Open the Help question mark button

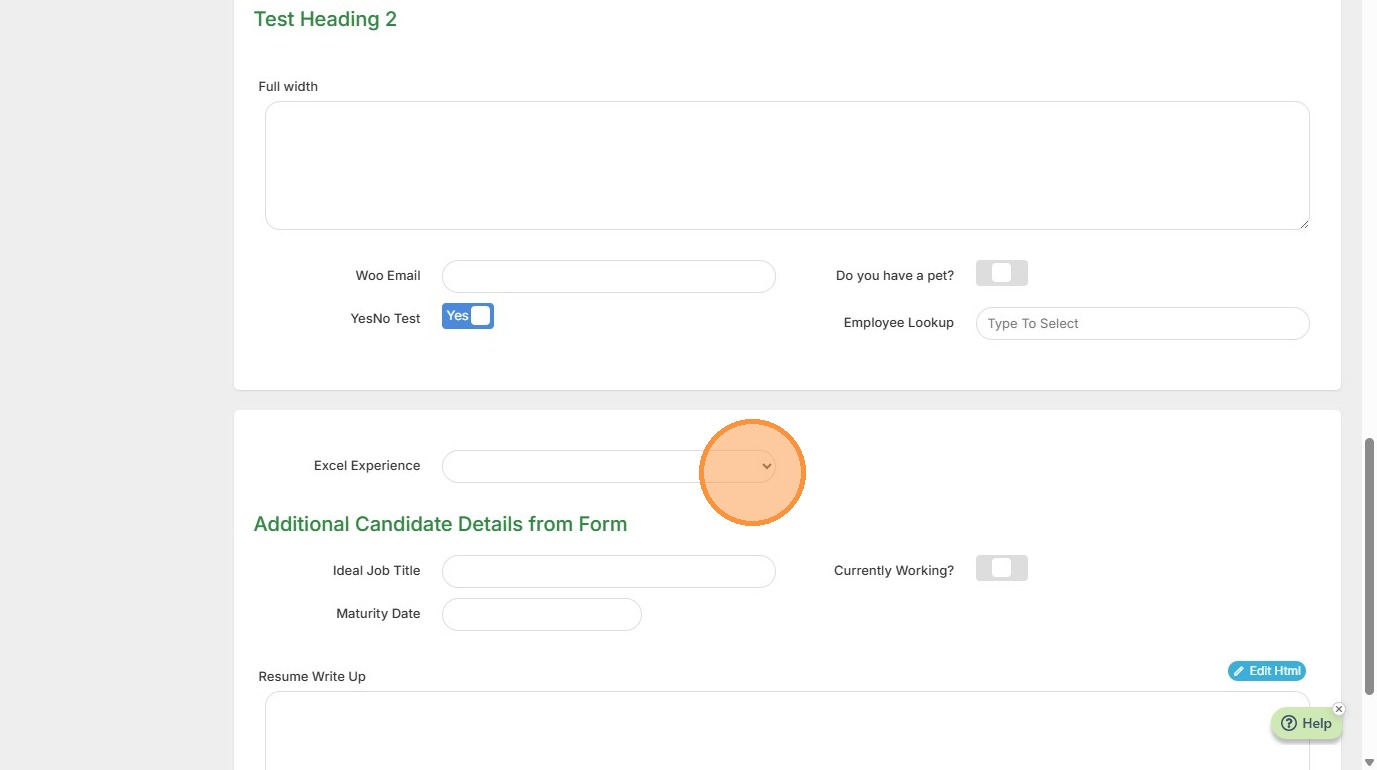(1306, 724)
